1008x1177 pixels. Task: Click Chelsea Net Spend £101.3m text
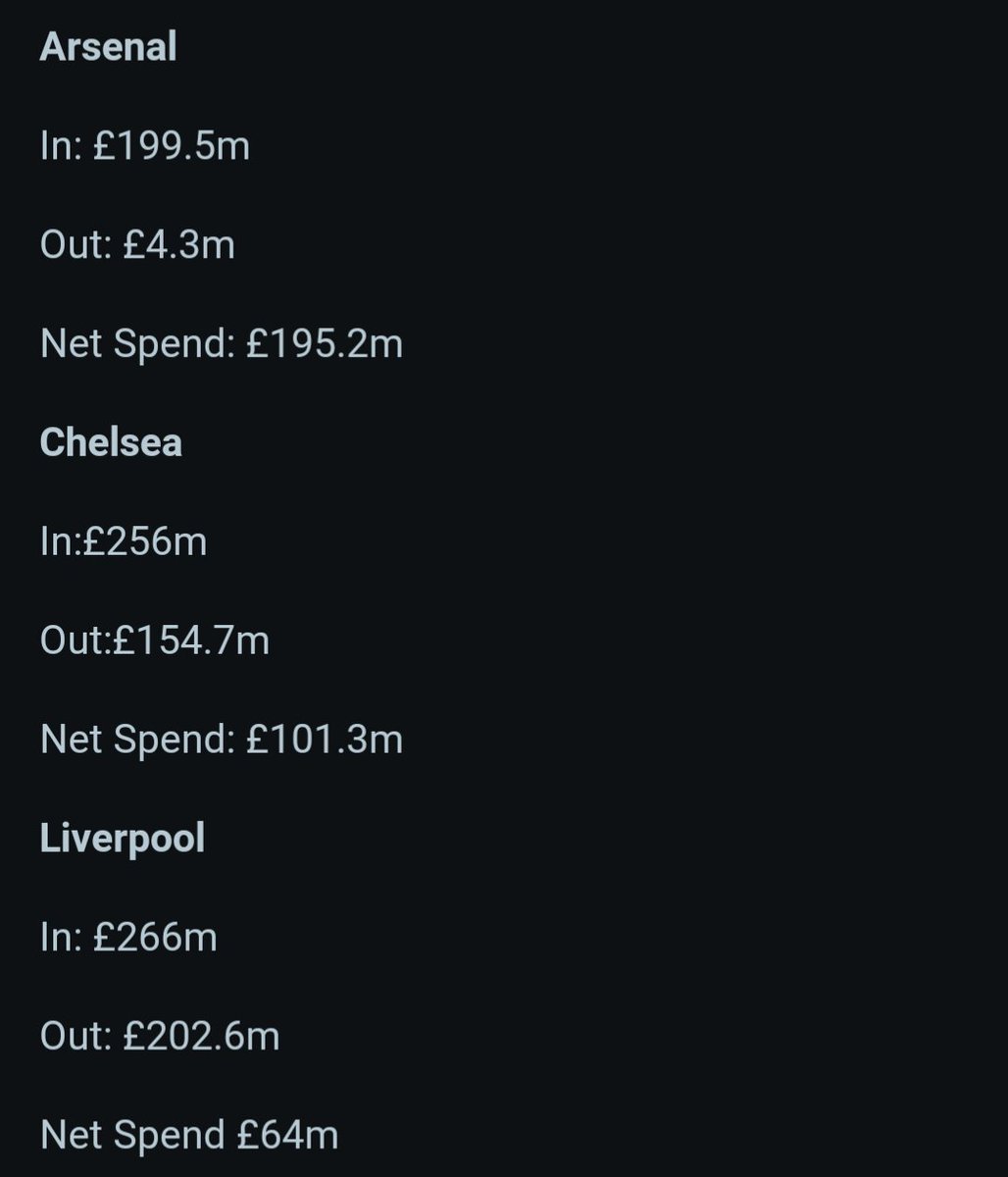tap(222, 739)
